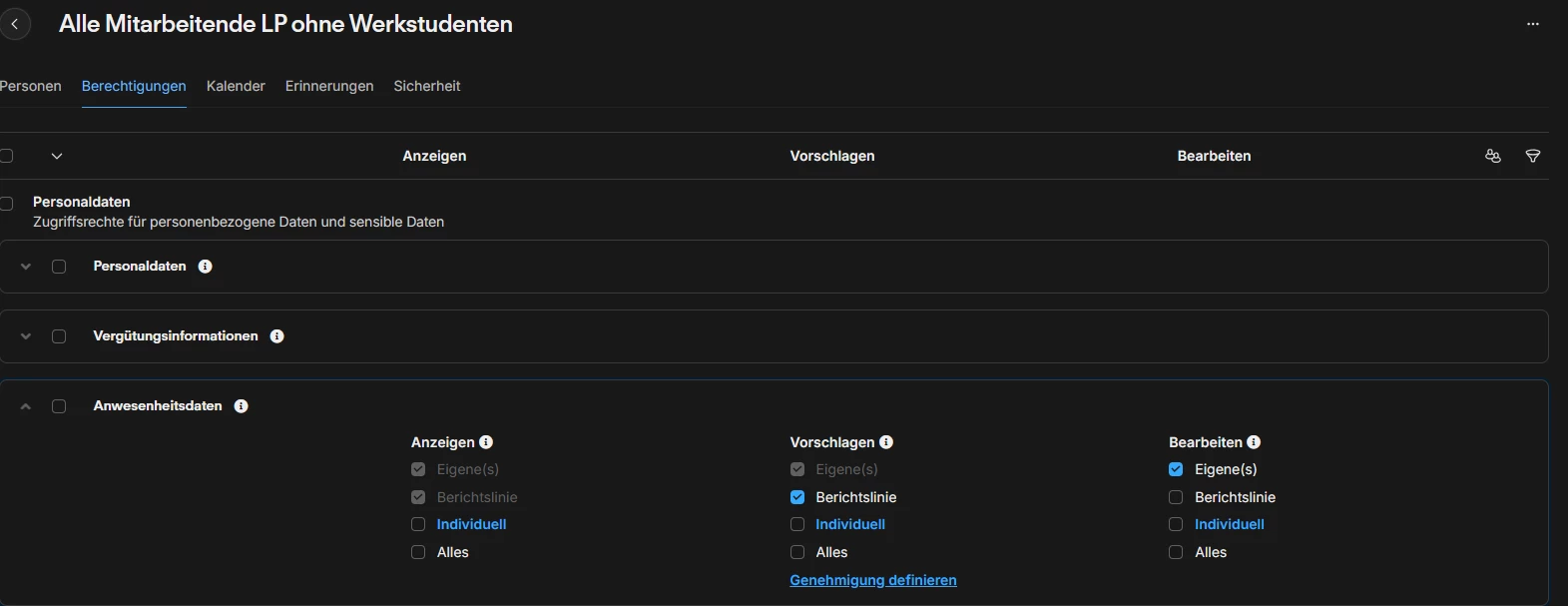Click info icon beside Bearbeiten subheading
Screen dimensions: 1568x606
click(1254, 442)
